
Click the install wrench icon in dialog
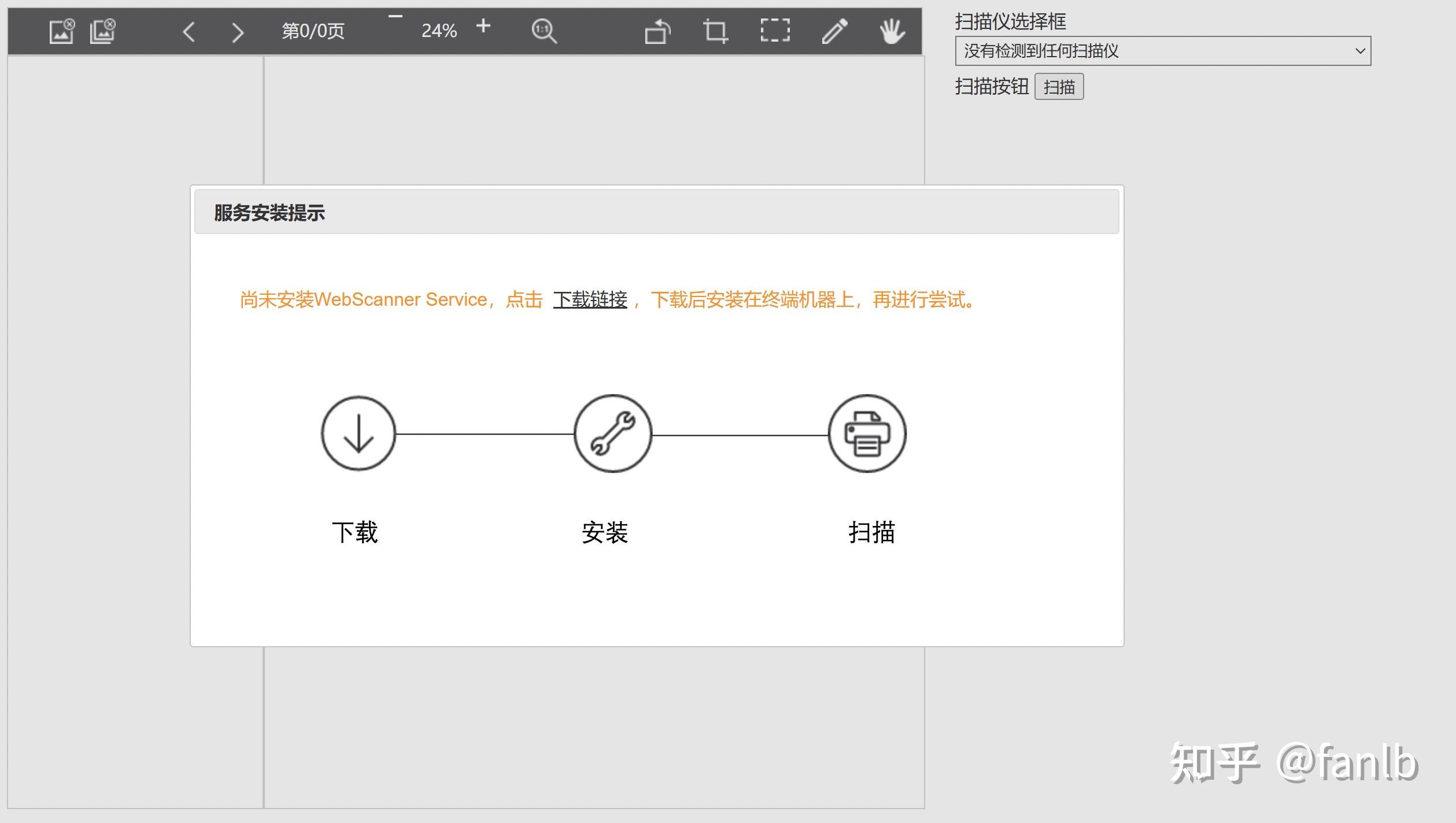coord(613,435)
